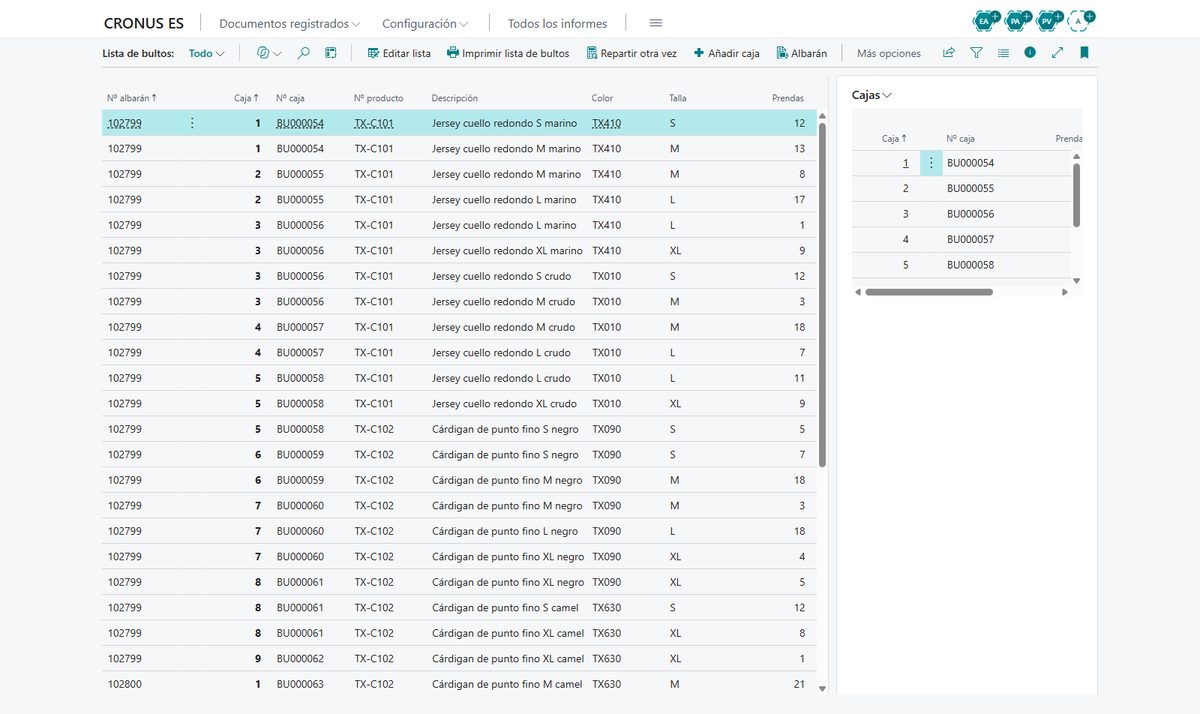The height and width of the screenshot is (714, 1200).
Task: Select the Jersey cuello redondo XL marino row
Action: coord(459,251)
